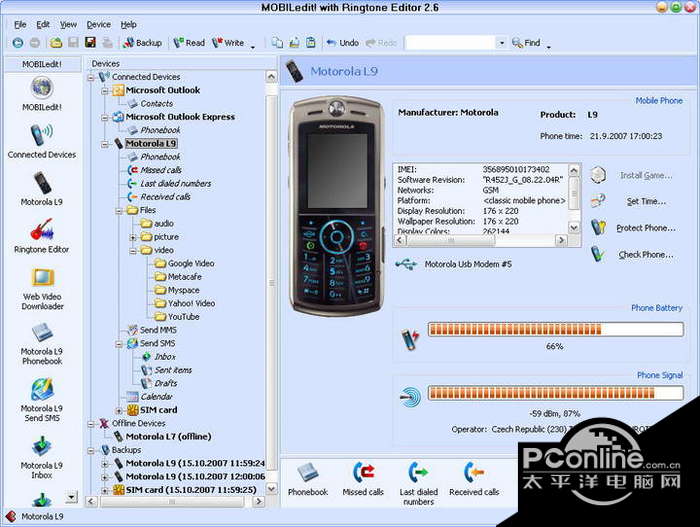The image size is (700, 527).
Task: Click Protect Phone icon
Action: click(598, 227)
